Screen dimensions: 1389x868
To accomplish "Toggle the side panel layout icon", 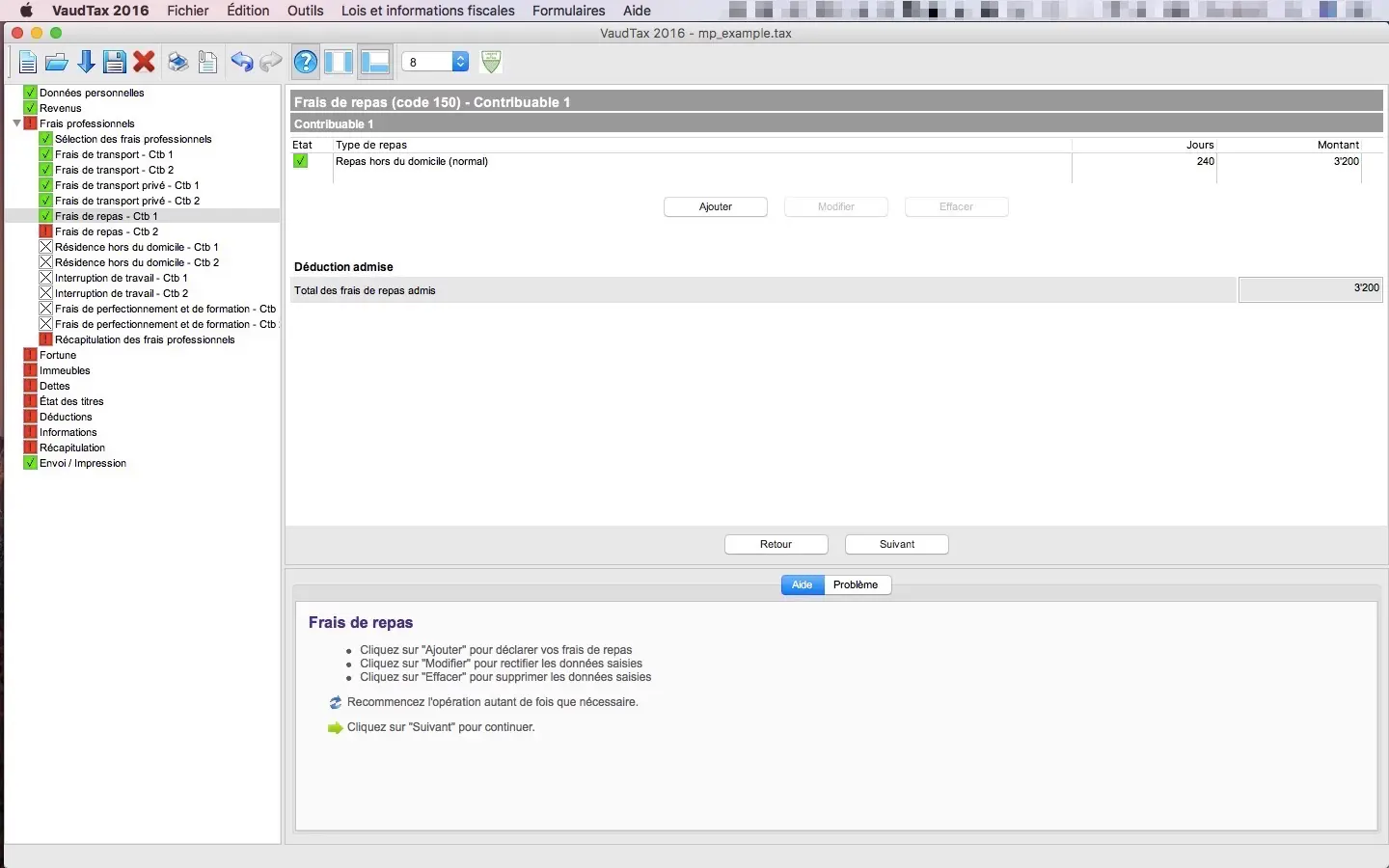I will (x=339, y=63).
